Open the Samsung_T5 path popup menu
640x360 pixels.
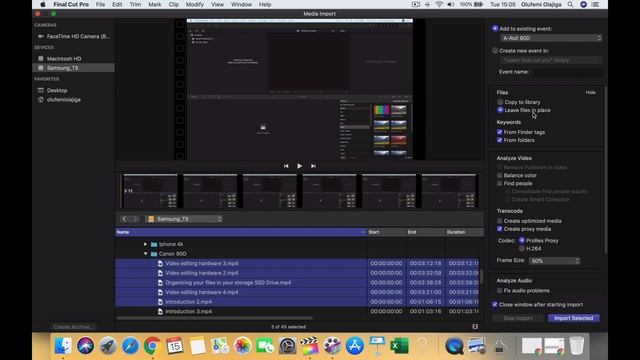click(184, 219)
